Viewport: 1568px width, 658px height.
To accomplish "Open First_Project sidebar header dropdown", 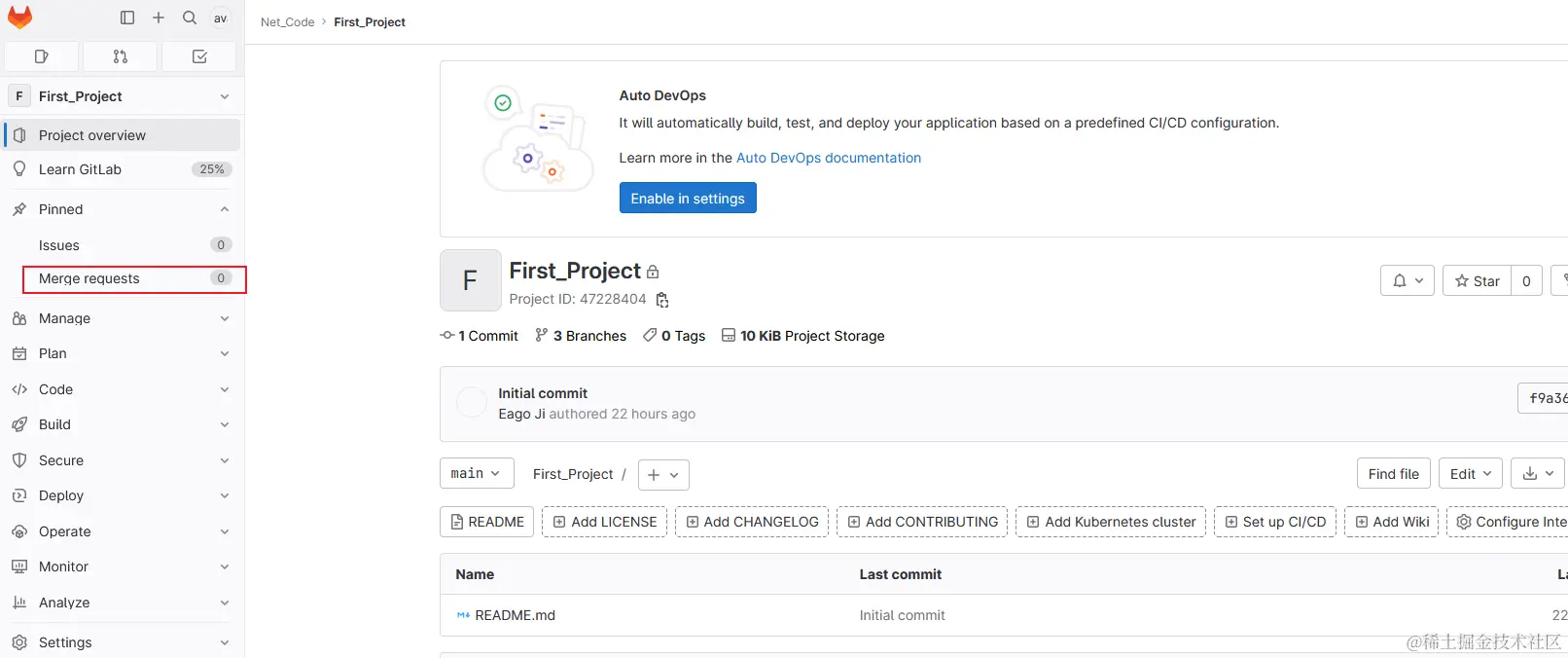I will tap(123, 96).
